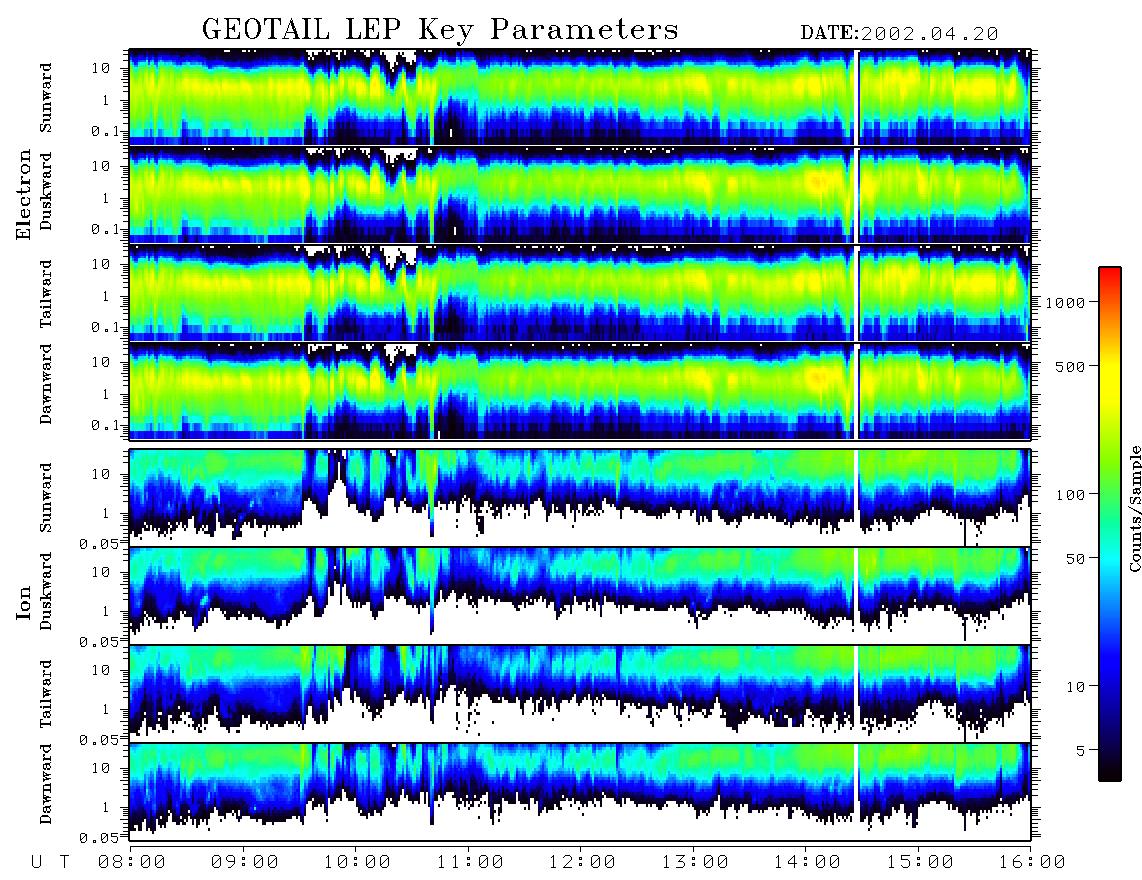This screenshot has width=1142, height=880.
Task: Click the "U T" axis label
Action: pyautogui.click(x=50, y=862)
